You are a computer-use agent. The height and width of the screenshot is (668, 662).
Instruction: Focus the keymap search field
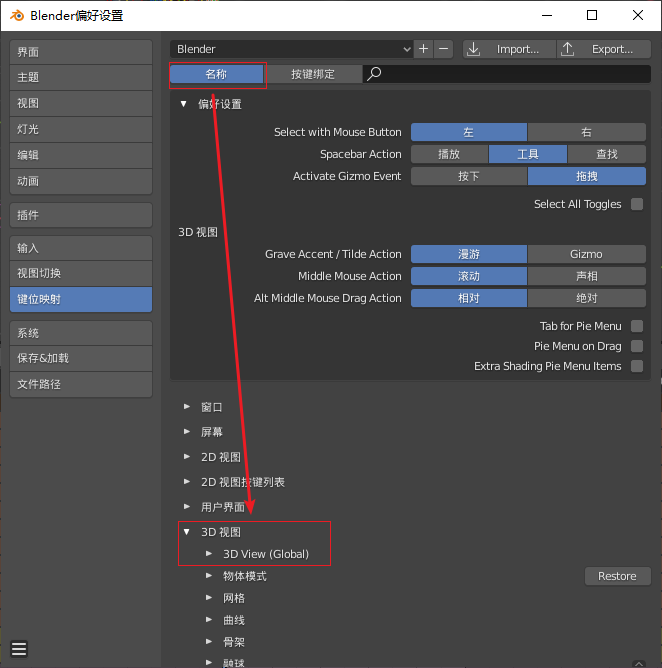(x=507, y=74)
